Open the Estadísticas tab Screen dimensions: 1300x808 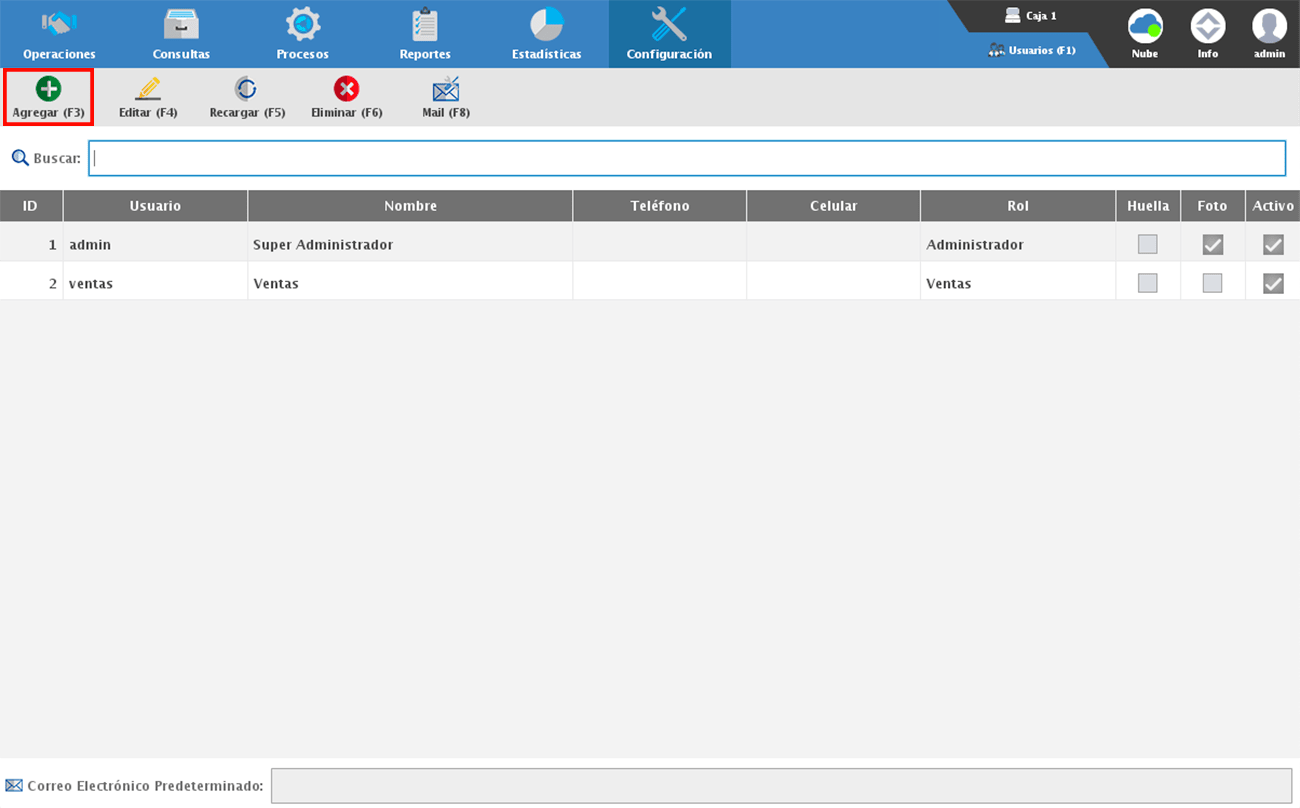tap(546, 34)
